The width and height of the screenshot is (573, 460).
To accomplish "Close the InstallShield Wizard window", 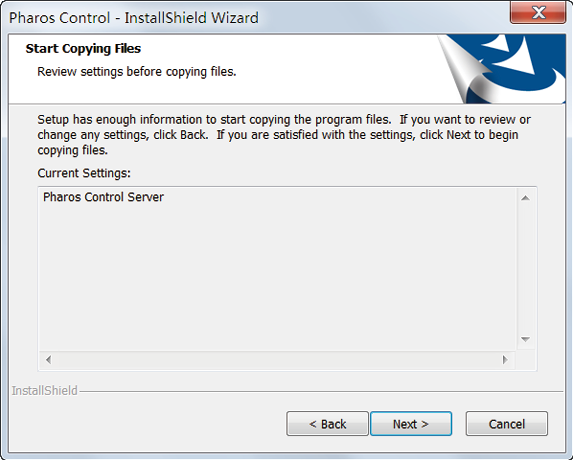I will tap(538, 12).
